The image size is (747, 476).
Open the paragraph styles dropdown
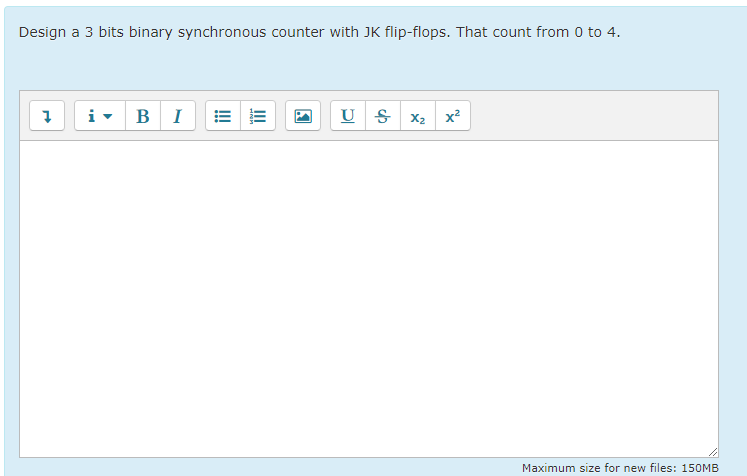tap(100, 116)
